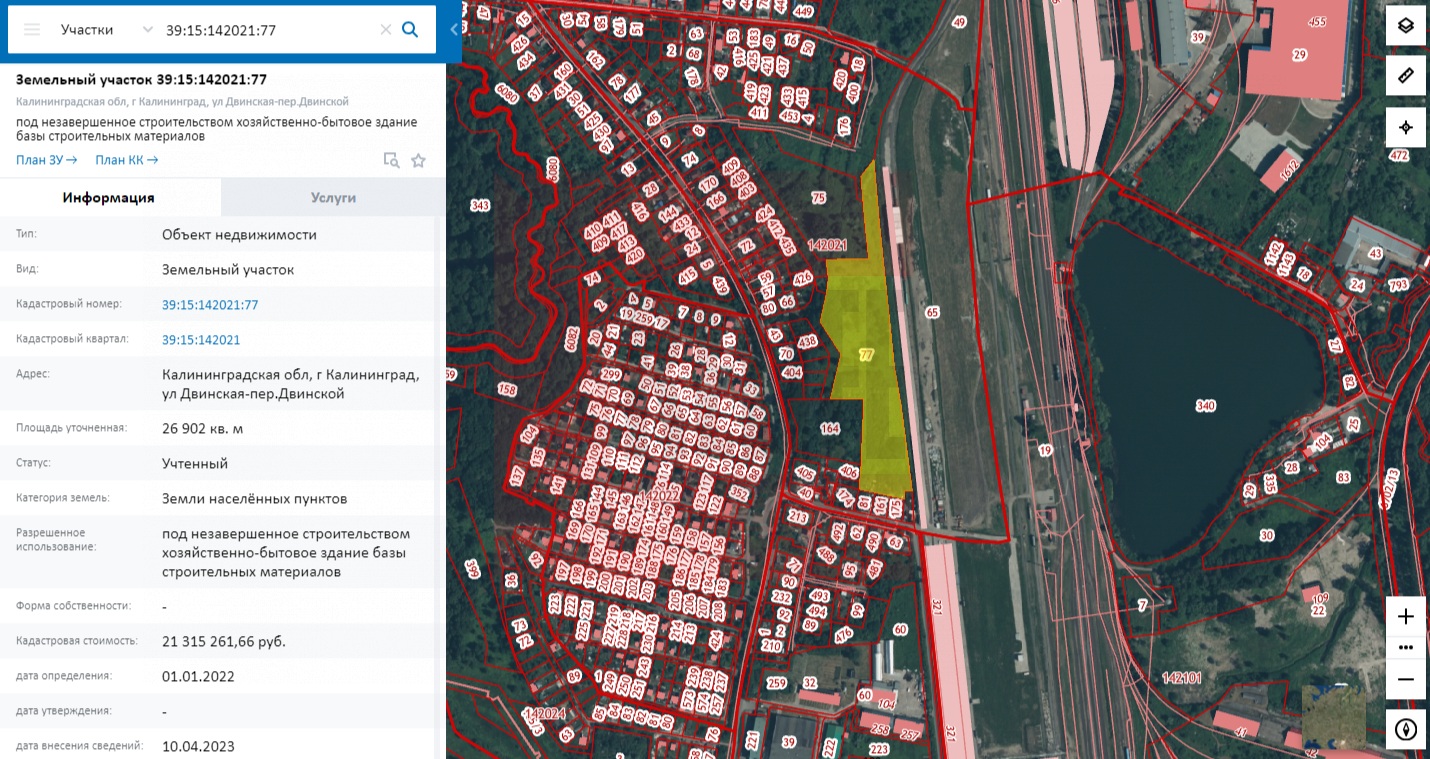1430x759 pixels.
Task: Switch to the Услуги tab
Action: [x=333, y=198]
